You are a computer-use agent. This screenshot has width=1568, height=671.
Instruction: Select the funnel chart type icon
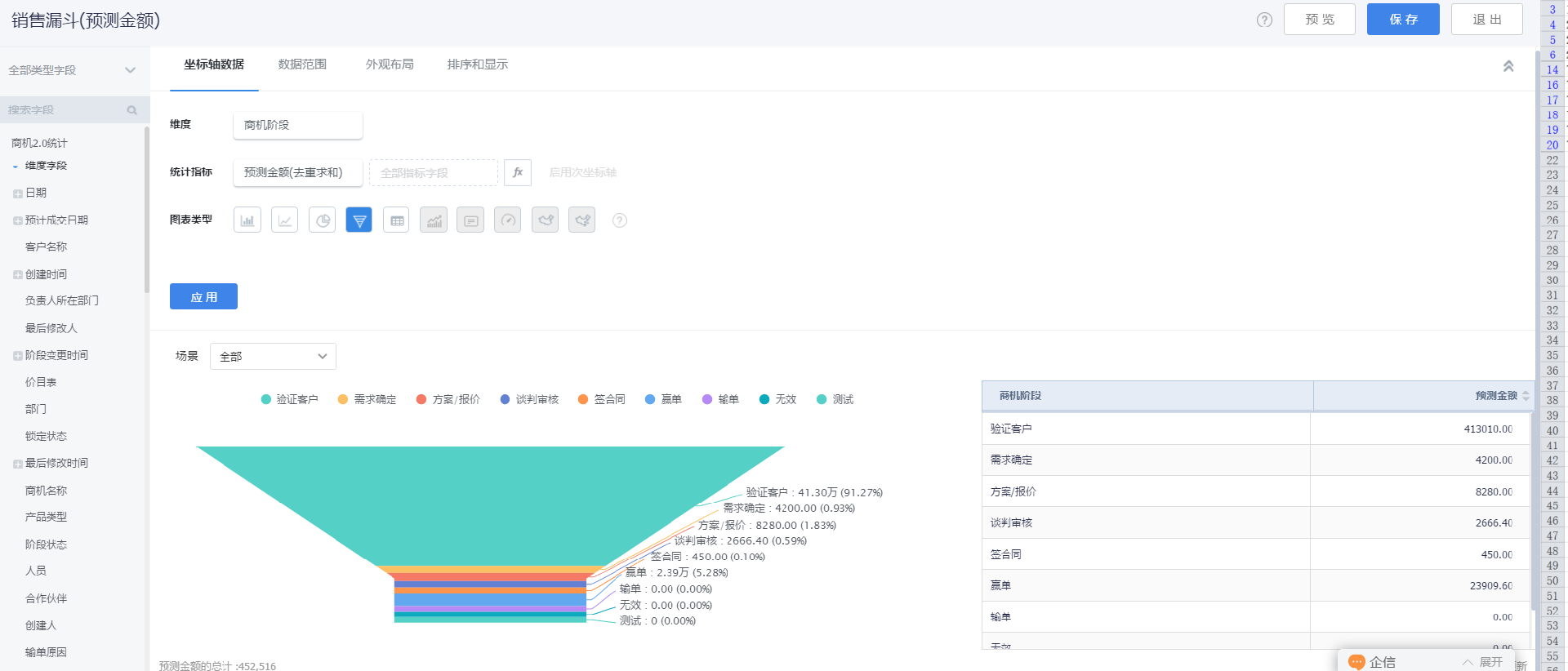pyautogui.click(x=359, y=220)
